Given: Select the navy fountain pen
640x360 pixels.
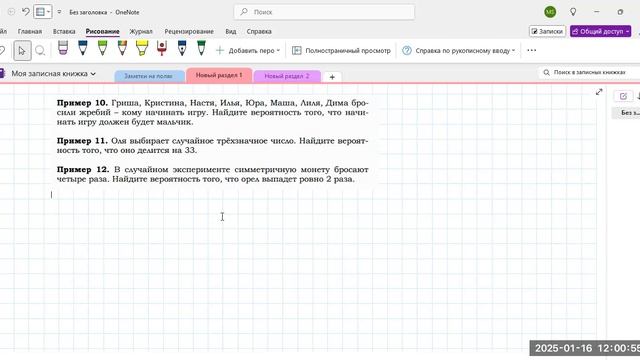Looking at the screenshot, I should pos(182,48).
